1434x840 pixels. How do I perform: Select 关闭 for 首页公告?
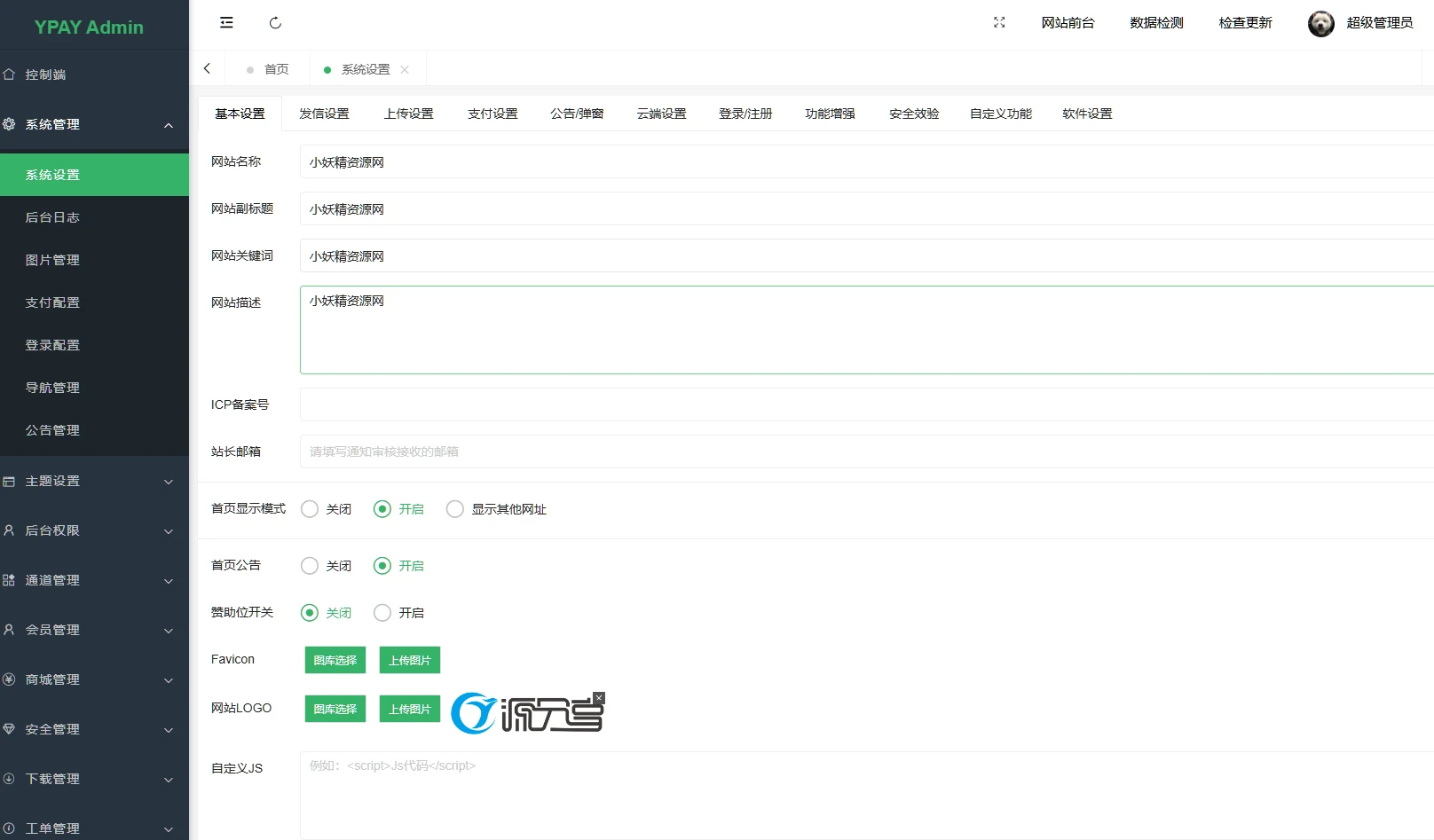tap(326, 566)
